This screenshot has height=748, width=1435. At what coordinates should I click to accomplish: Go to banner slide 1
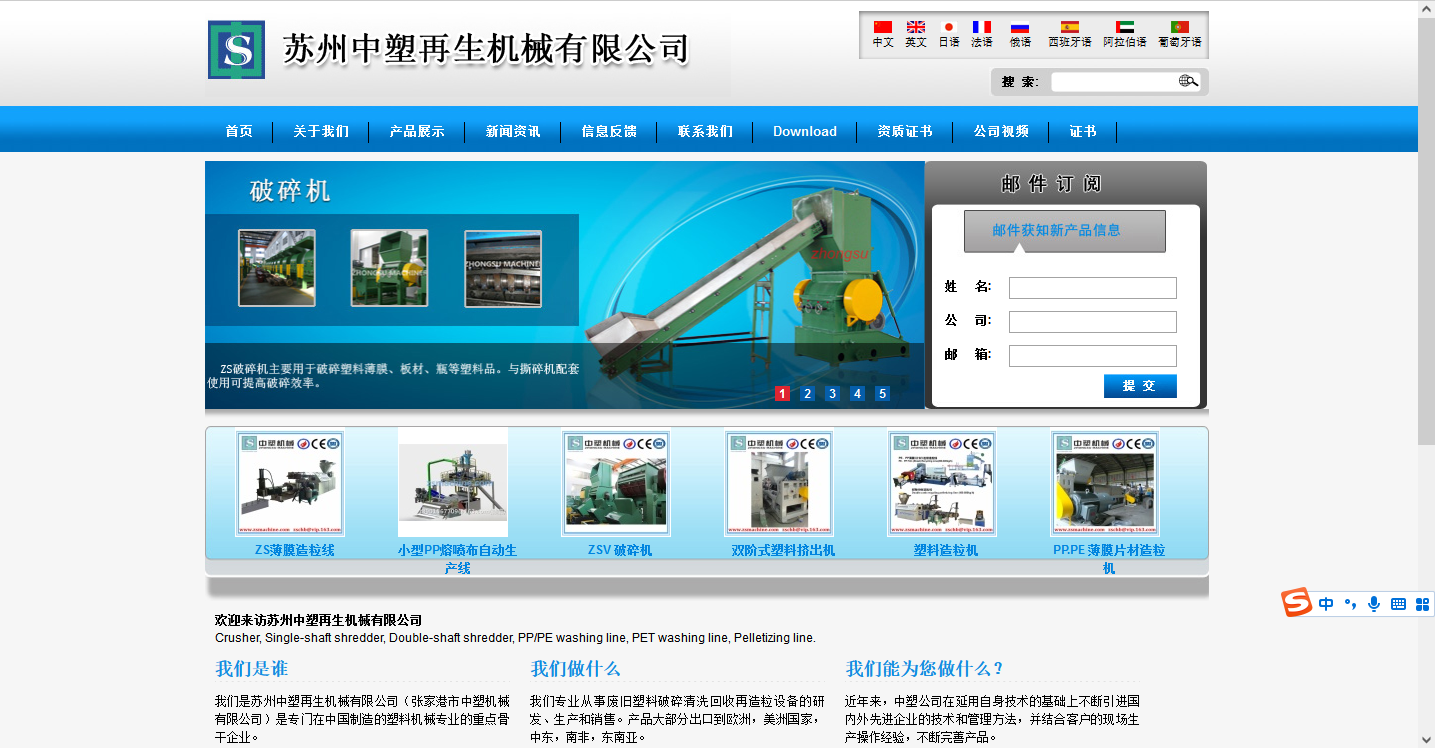pos(782,393)
